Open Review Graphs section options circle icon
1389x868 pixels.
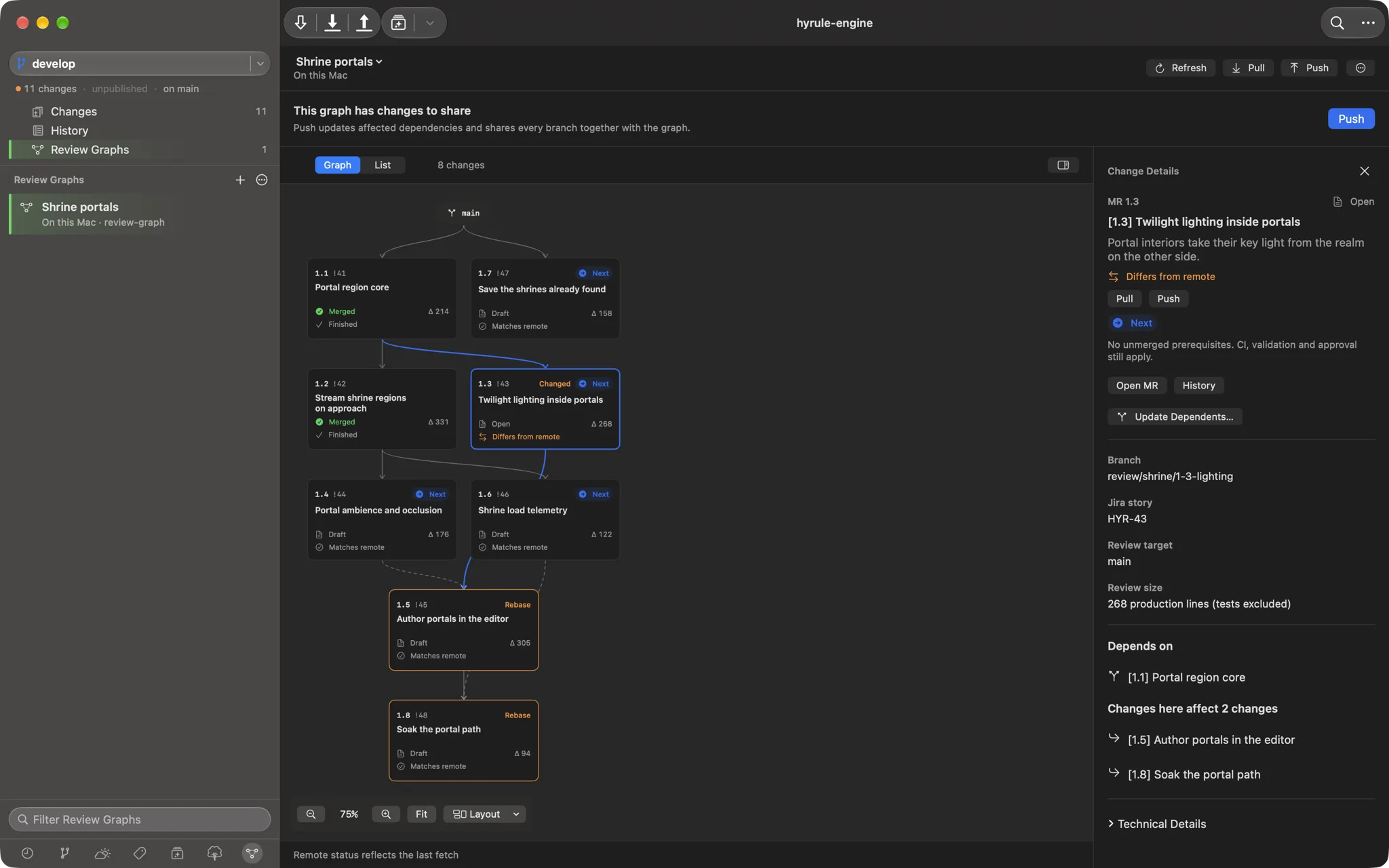click(x=262, y=180)
